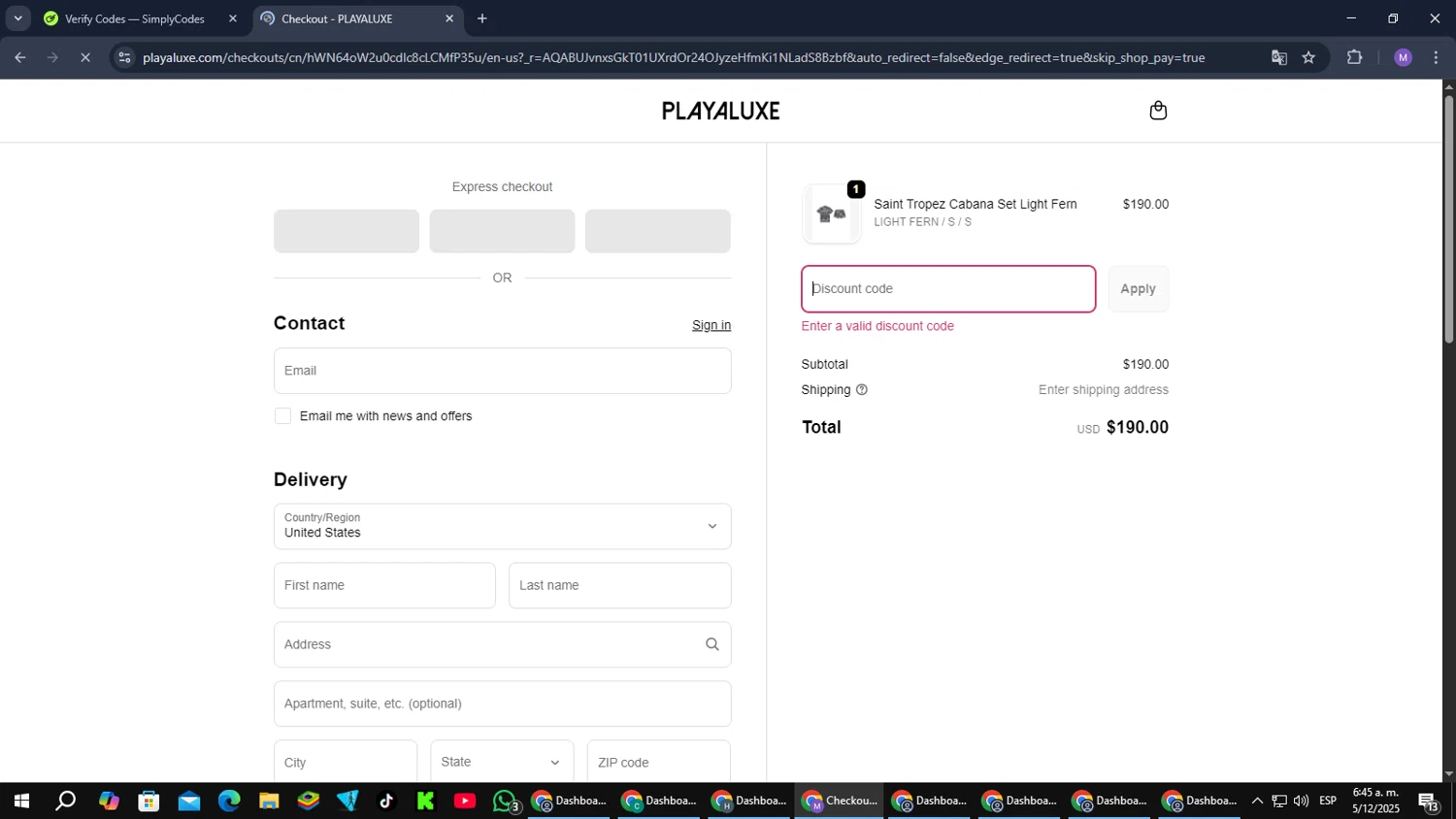Open the browser extensions puzzle icon
The image size is (1456, 819).
pyautogui.click(x=1355, y=58)
